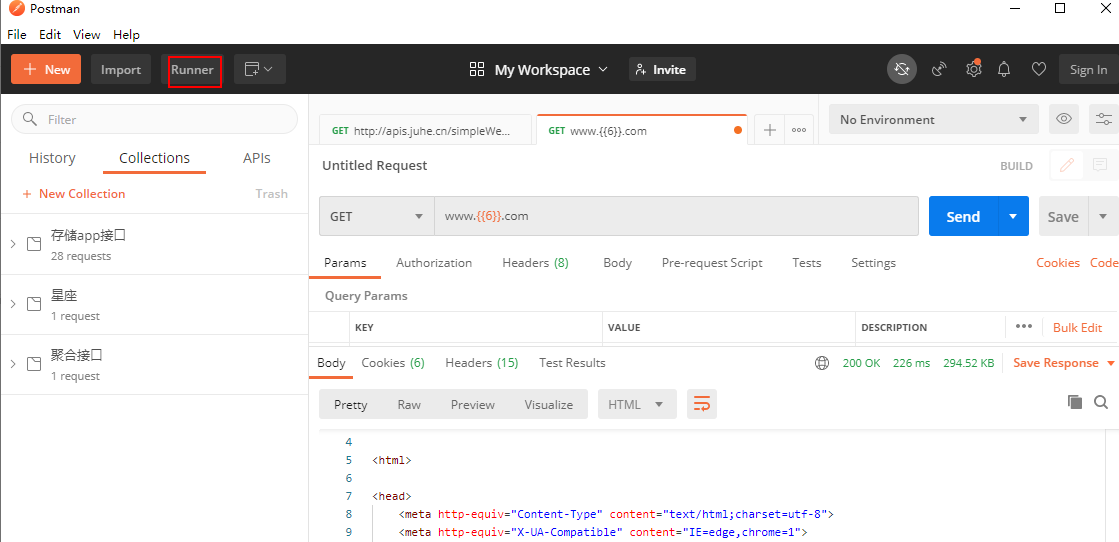Open the No Environment dropdown
1119x542 pixels.
933,119
